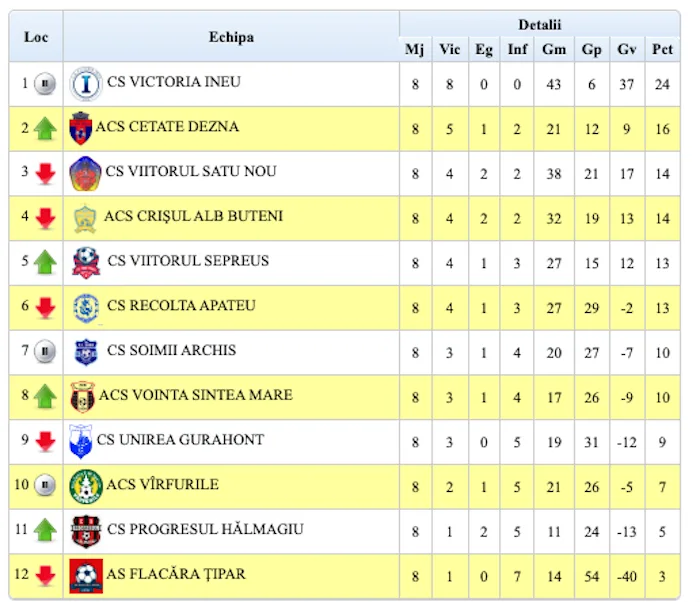Click the CS Viitorul Satu Nou crest
The width and height of the screenshot is (700, 602).
[x=85, y=173]
